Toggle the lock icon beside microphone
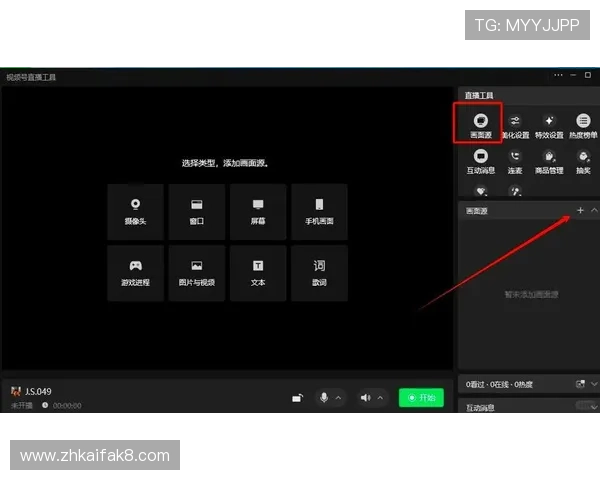This screenshot has height=480, width=600. coord(297,398)
